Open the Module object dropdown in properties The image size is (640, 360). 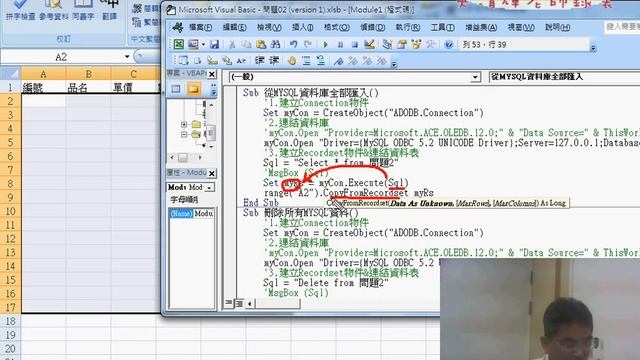point(210,187)
